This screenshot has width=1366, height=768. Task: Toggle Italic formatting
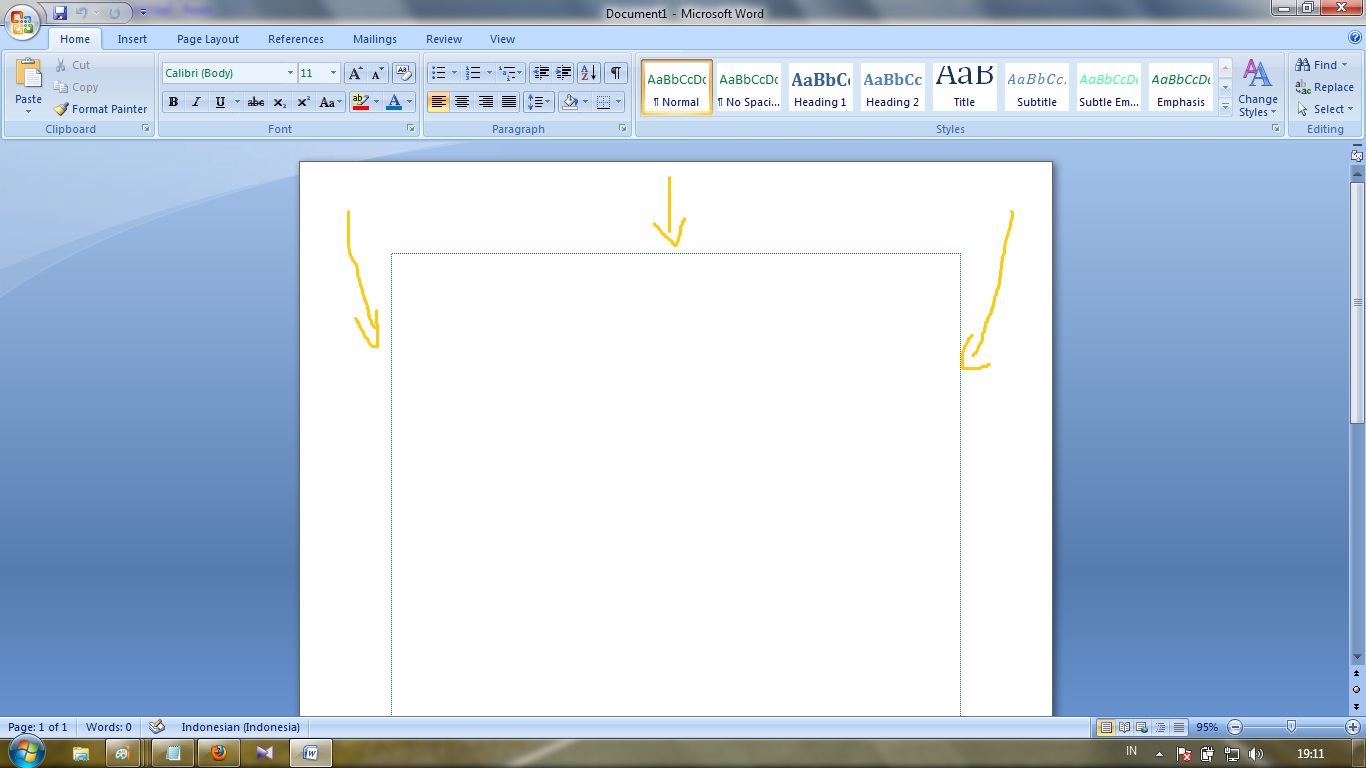point(196,102)
